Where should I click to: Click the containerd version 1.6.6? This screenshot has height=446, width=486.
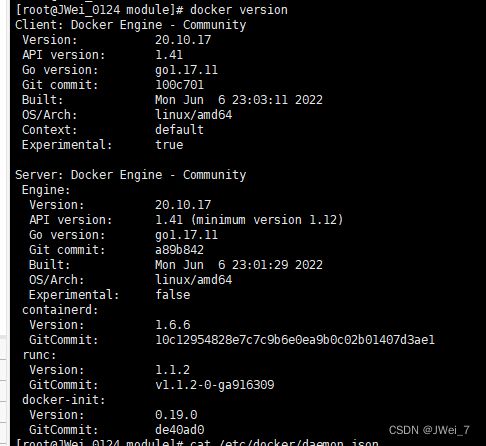coord(173,325)
